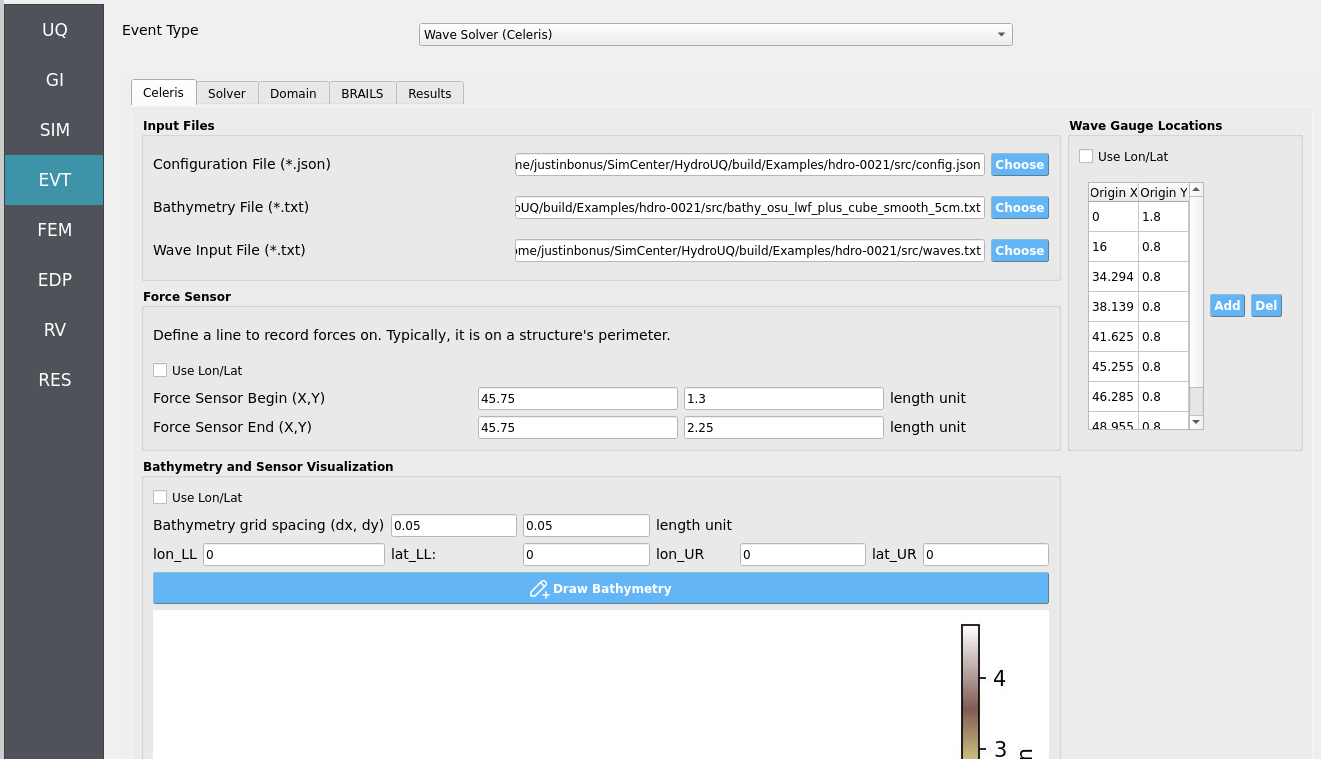Select Origin Y cell with value 1.8
Viewport: 1321px width, 759px height.
click(x=1163, y=216)
